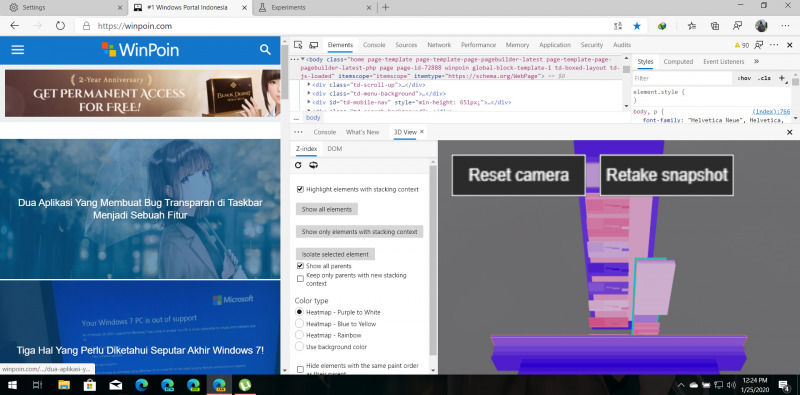The image size is (800, 395).
Task: Open the Sources panel tab
Action: point(406,45)
